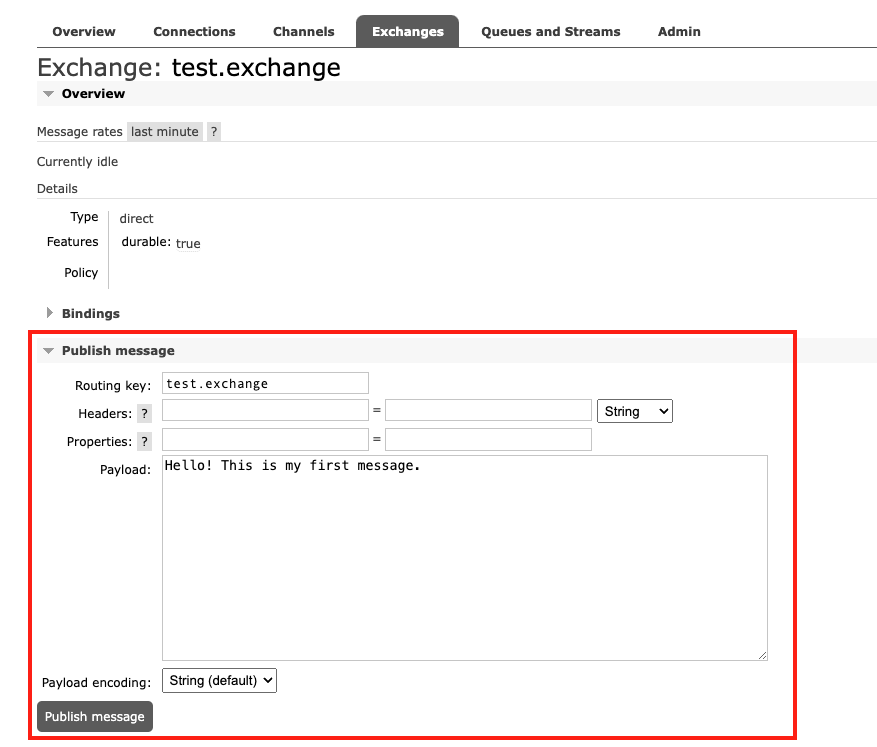Open the Admin tab
The height and width of the screenshot is (747, 877).
(679, 32)
